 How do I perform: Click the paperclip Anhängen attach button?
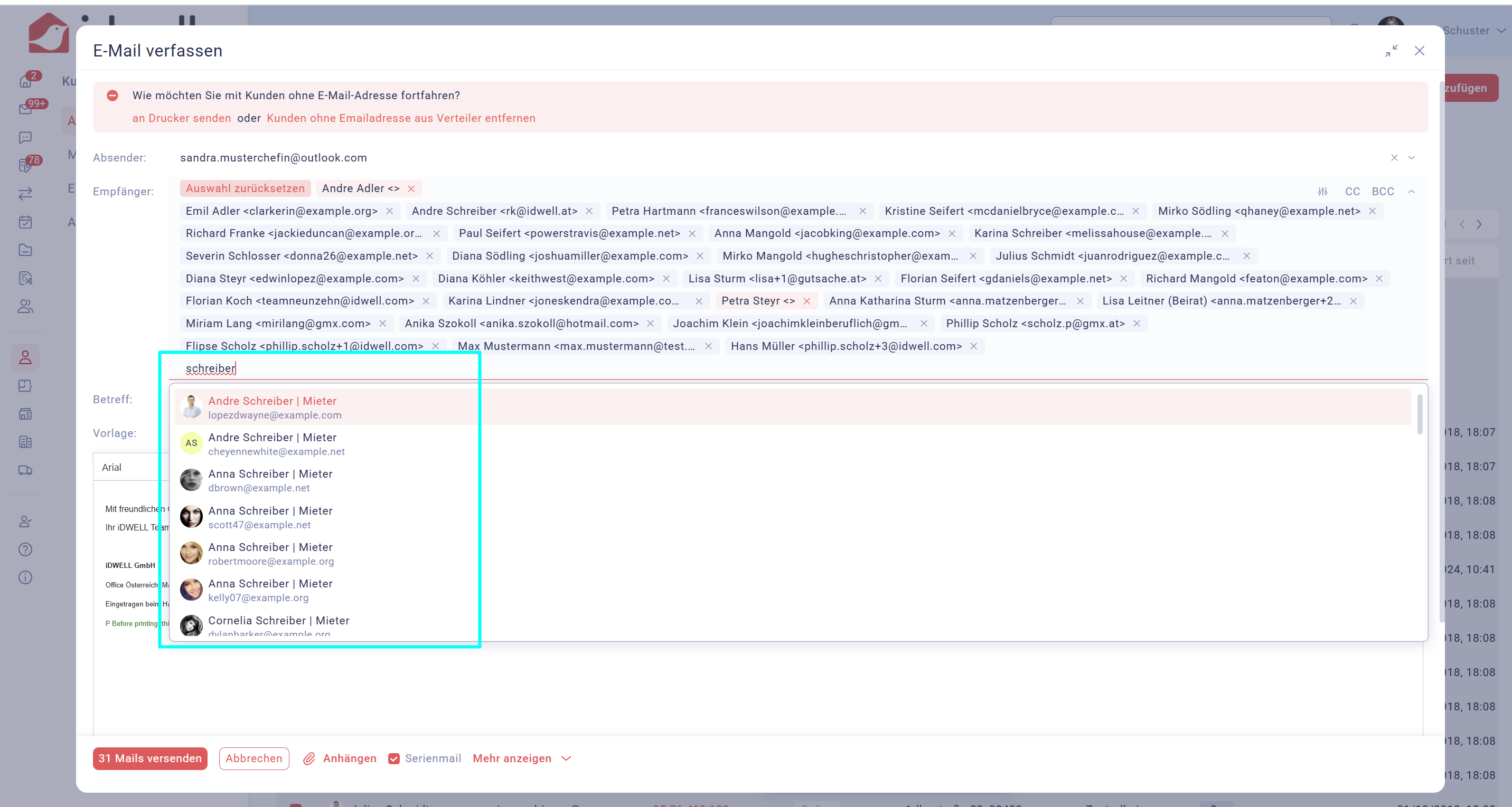click(340, 759)
